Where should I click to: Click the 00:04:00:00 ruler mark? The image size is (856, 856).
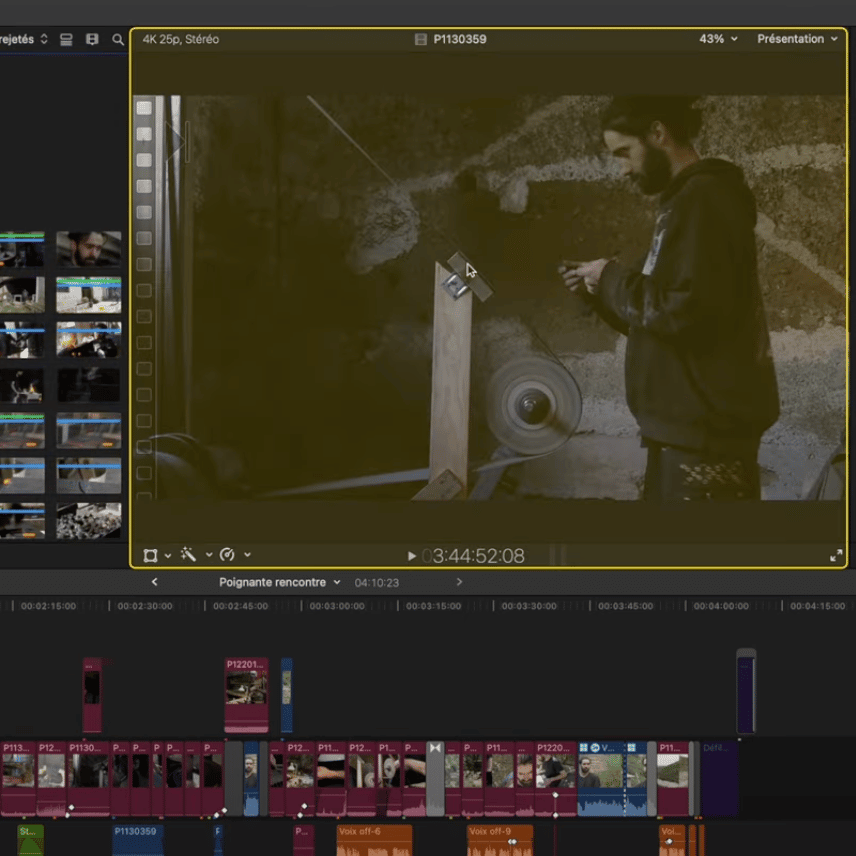pyautogui.click(x=721, y=606)
